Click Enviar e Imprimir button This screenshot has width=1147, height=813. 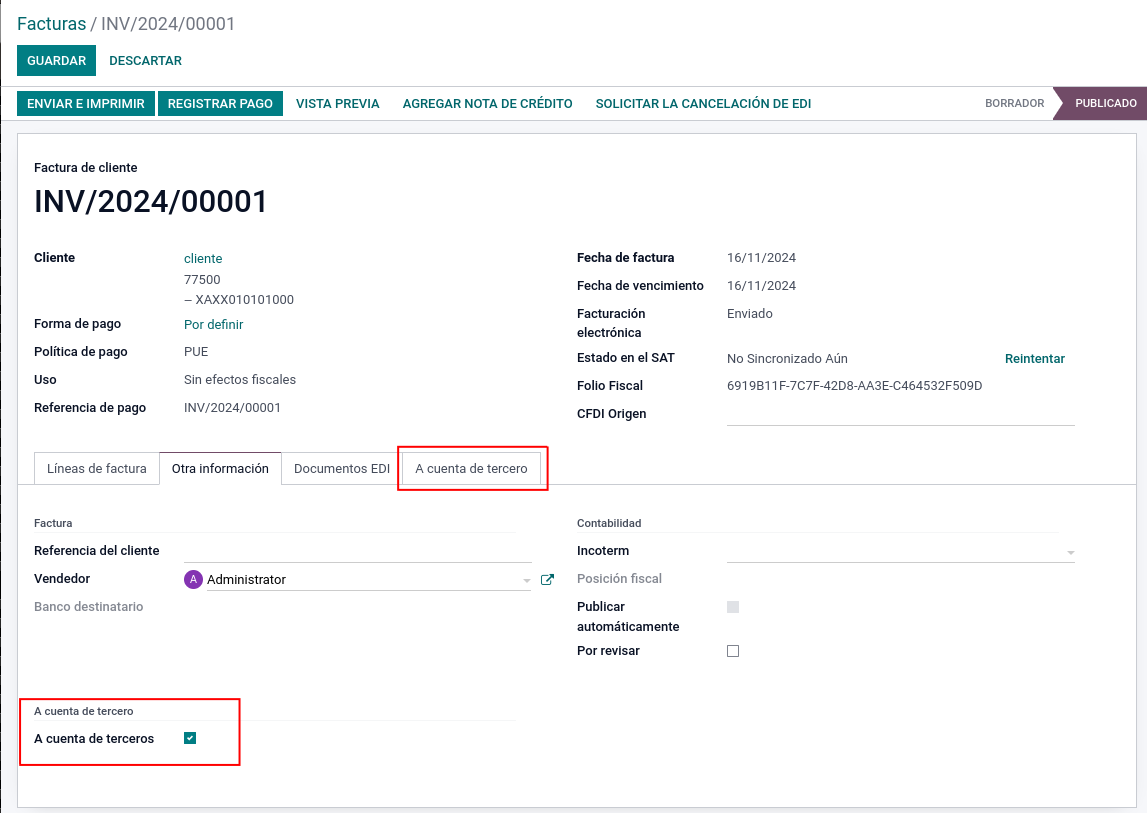pos(86,103)
